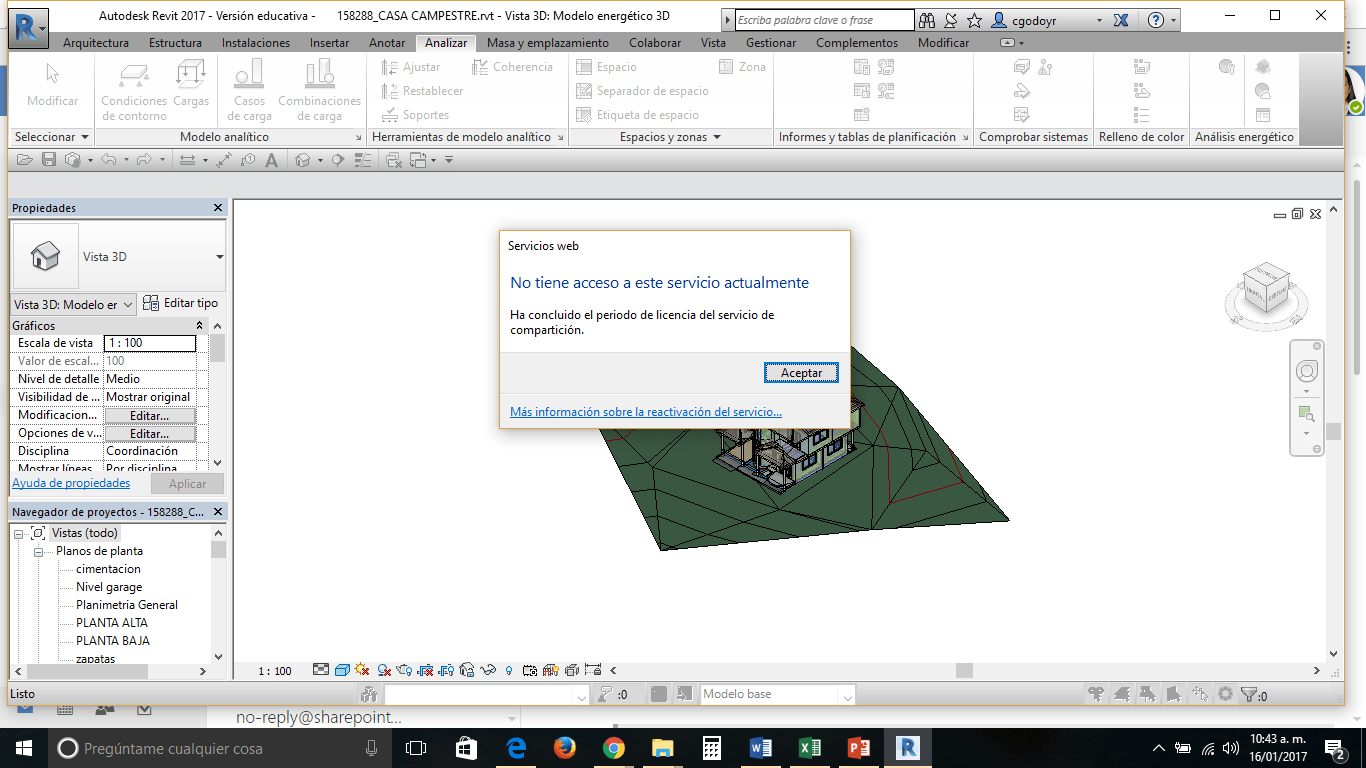
Task: Close hidden windows icon in quick access toolbar
Action: [x=393, y=160]
